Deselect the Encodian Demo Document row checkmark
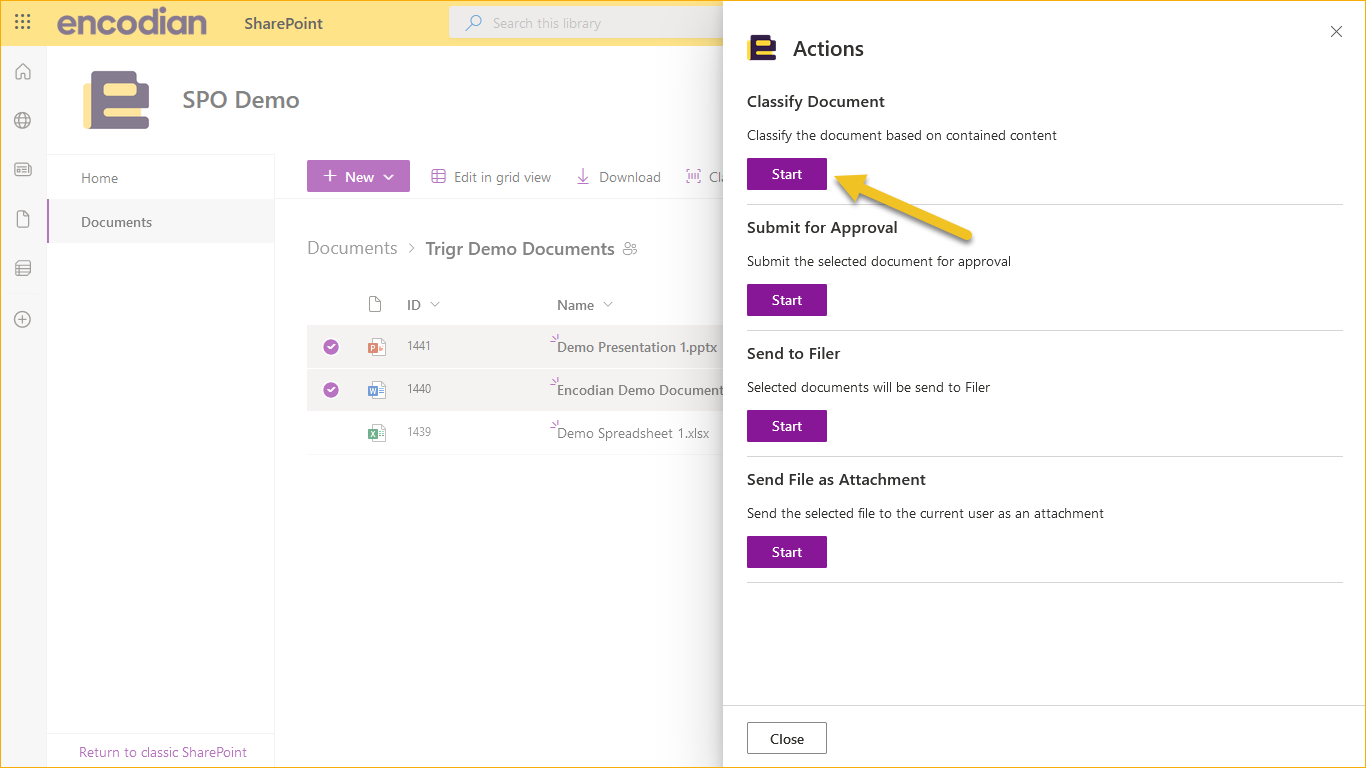Screen dimensions: 1366x768 pyautogui.click(x=331, y=390)
